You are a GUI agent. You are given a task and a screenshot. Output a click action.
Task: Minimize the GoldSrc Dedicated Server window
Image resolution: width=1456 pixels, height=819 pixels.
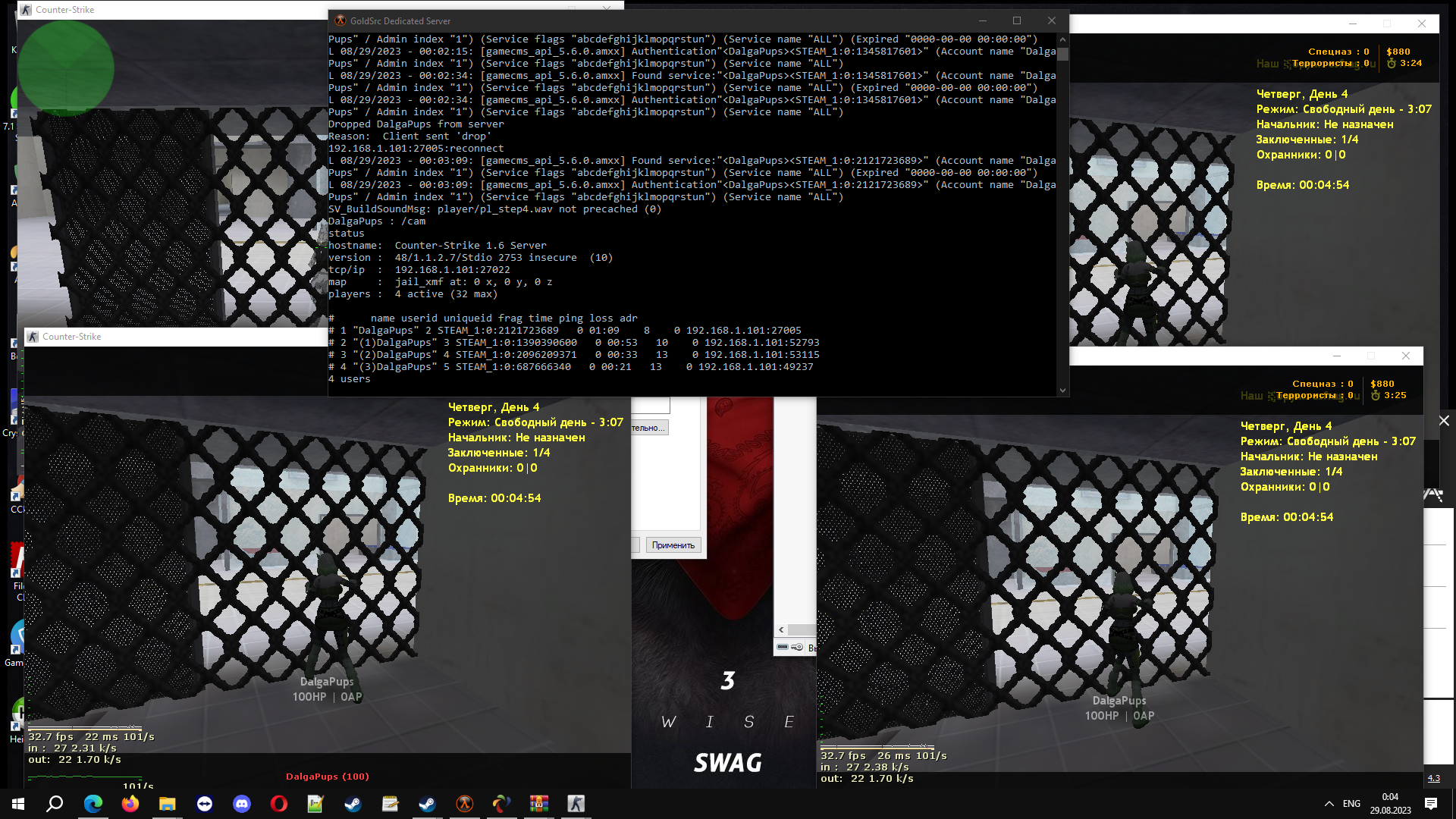pos(983,20)
